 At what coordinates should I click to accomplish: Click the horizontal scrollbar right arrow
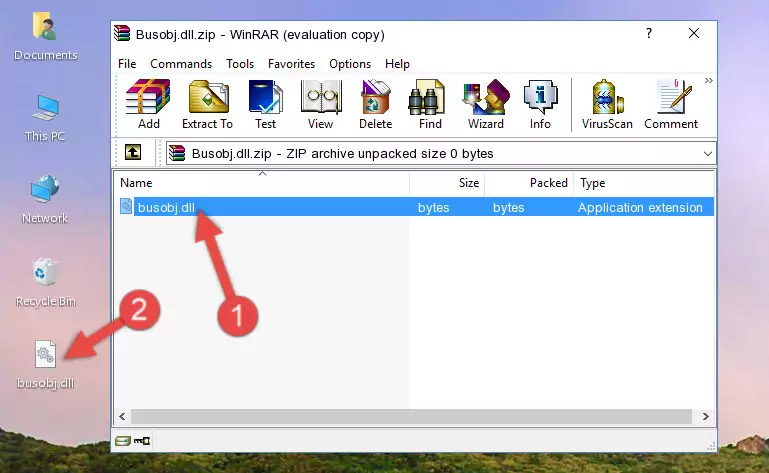click(705, 417)
